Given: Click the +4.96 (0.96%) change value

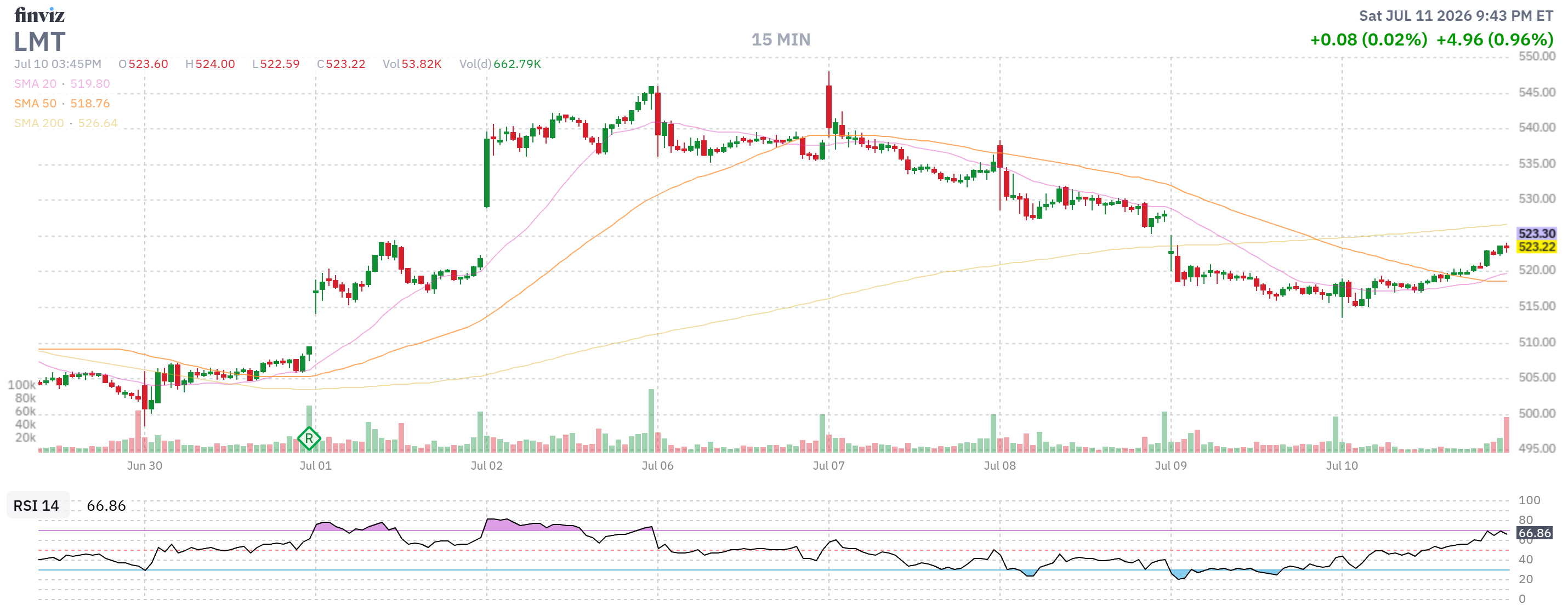Looking at the screenshot, I should pyautogui.click(x=1495, y=39).
